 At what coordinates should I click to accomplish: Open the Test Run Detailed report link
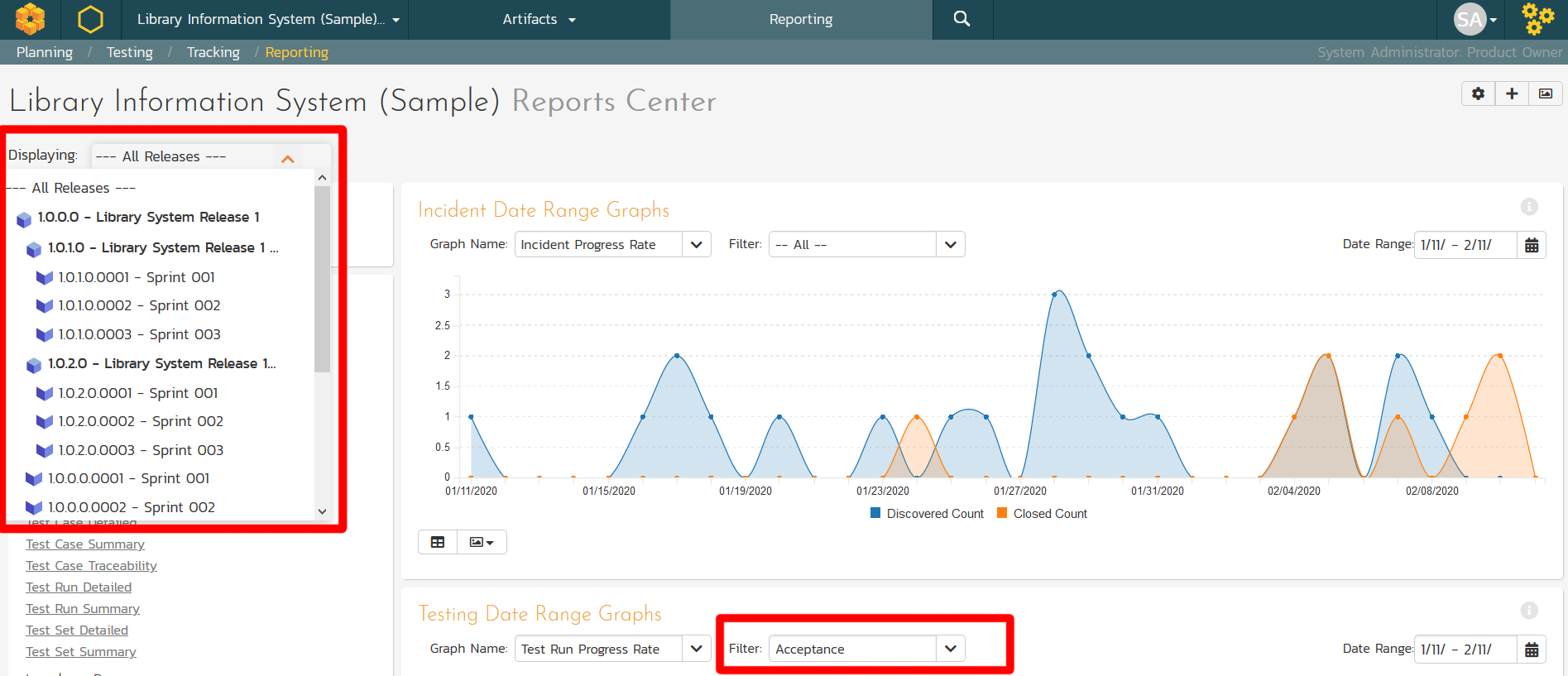[x=79, y=587]
